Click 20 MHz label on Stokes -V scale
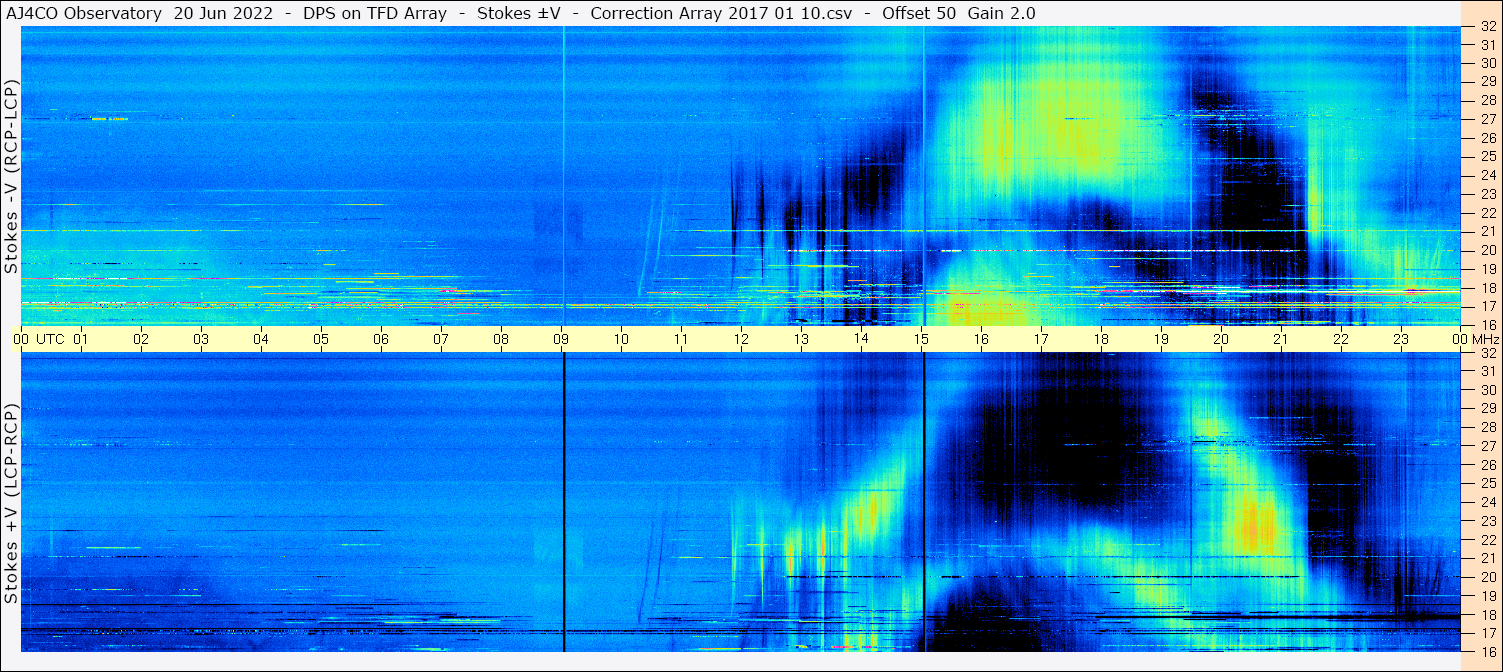Screen dimensions: 1503x672 click(1487, 250)
